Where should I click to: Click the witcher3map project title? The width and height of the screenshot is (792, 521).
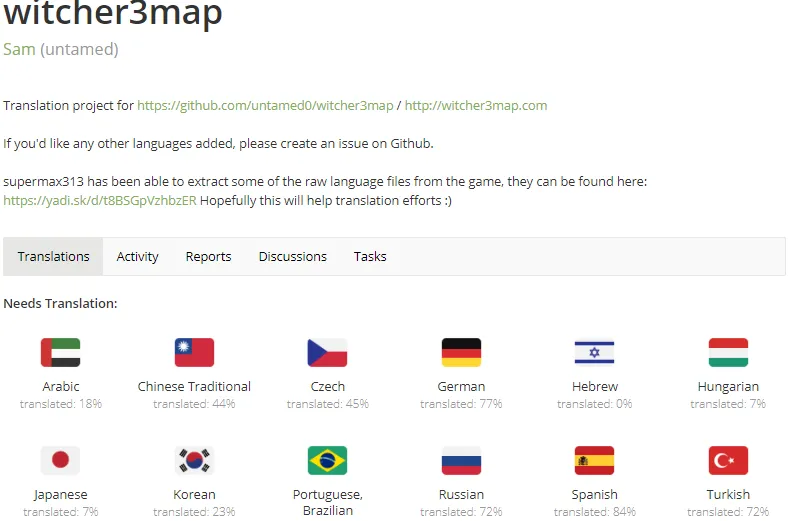113,12
